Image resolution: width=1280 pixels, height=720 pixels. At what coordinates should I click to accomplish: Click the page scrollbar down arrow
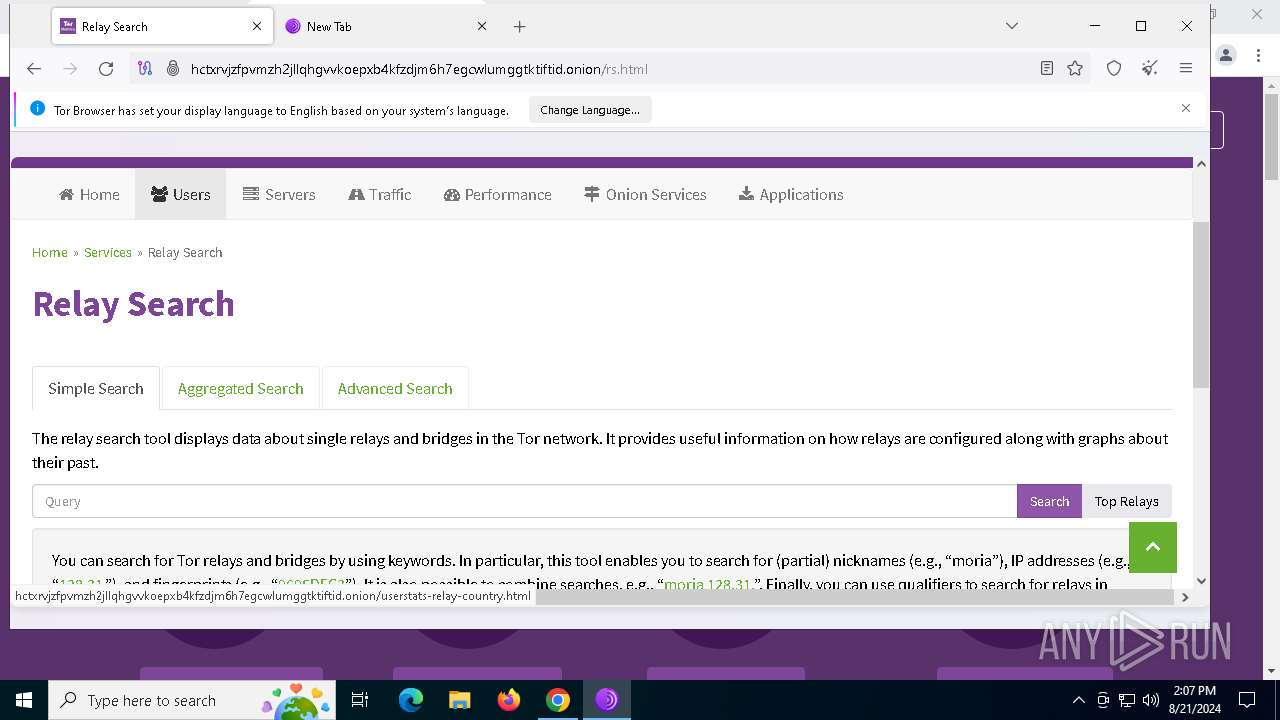point(1201,580)
